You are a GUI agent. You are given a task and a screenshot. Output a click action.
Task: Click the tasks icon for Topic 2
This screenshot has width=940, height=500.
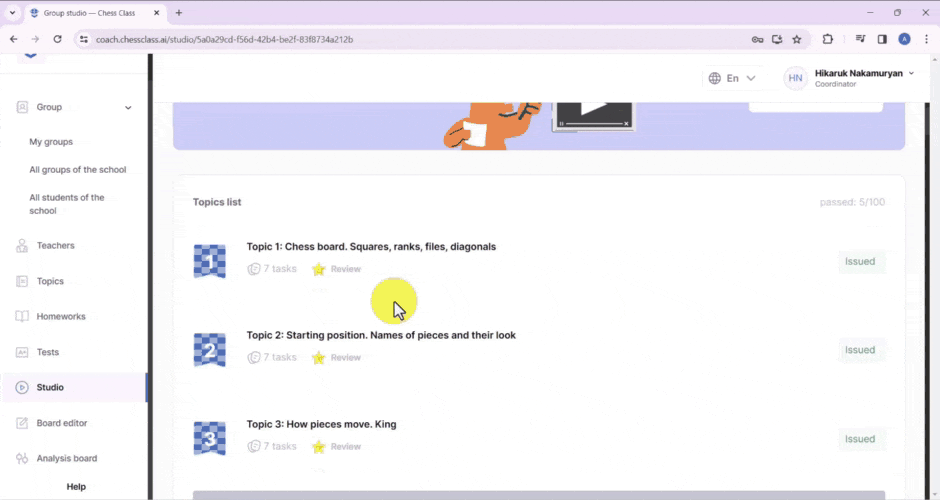point(254,358)
